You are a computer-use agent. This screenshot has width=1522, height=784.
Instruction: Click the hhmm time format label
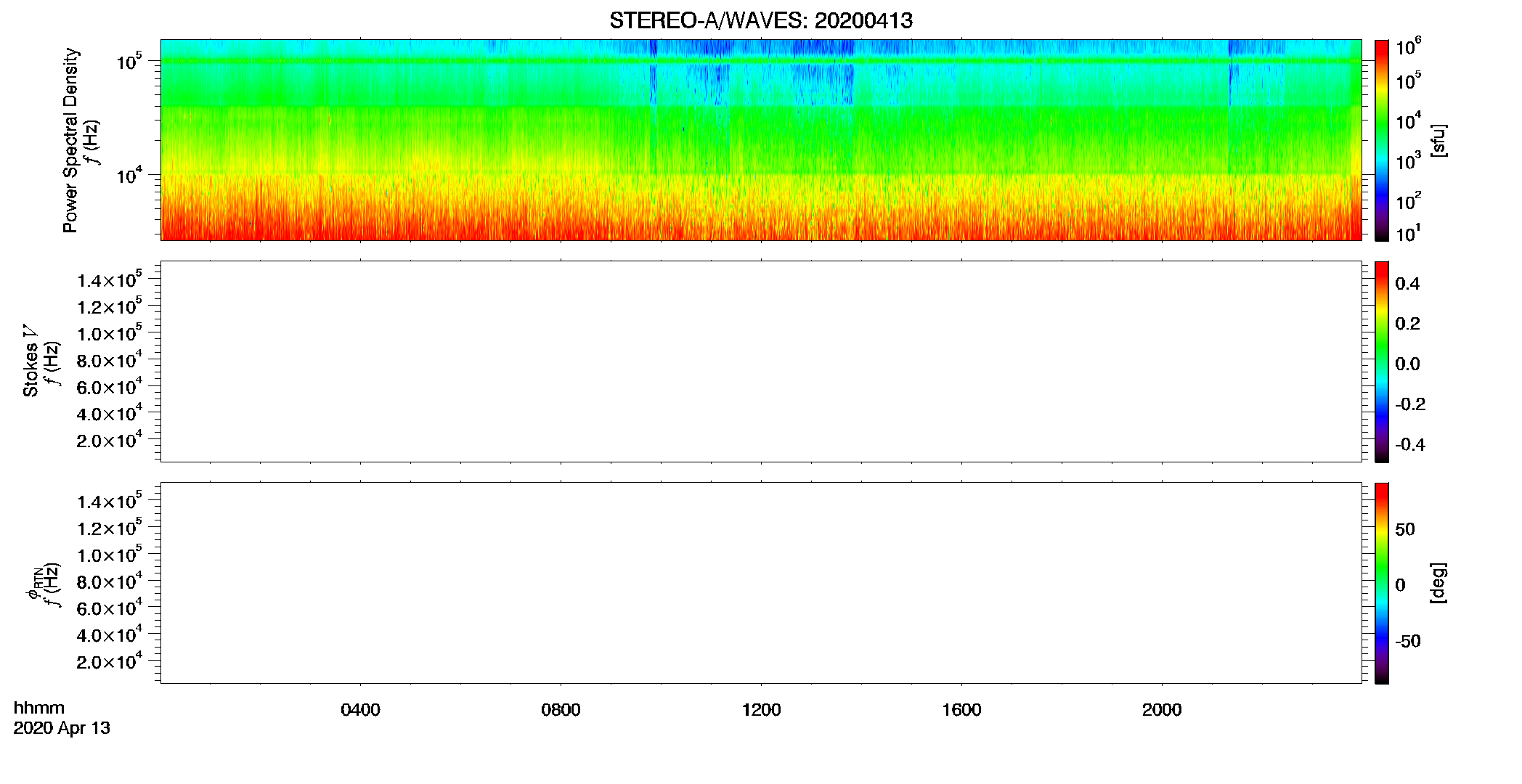pos(39,708)
